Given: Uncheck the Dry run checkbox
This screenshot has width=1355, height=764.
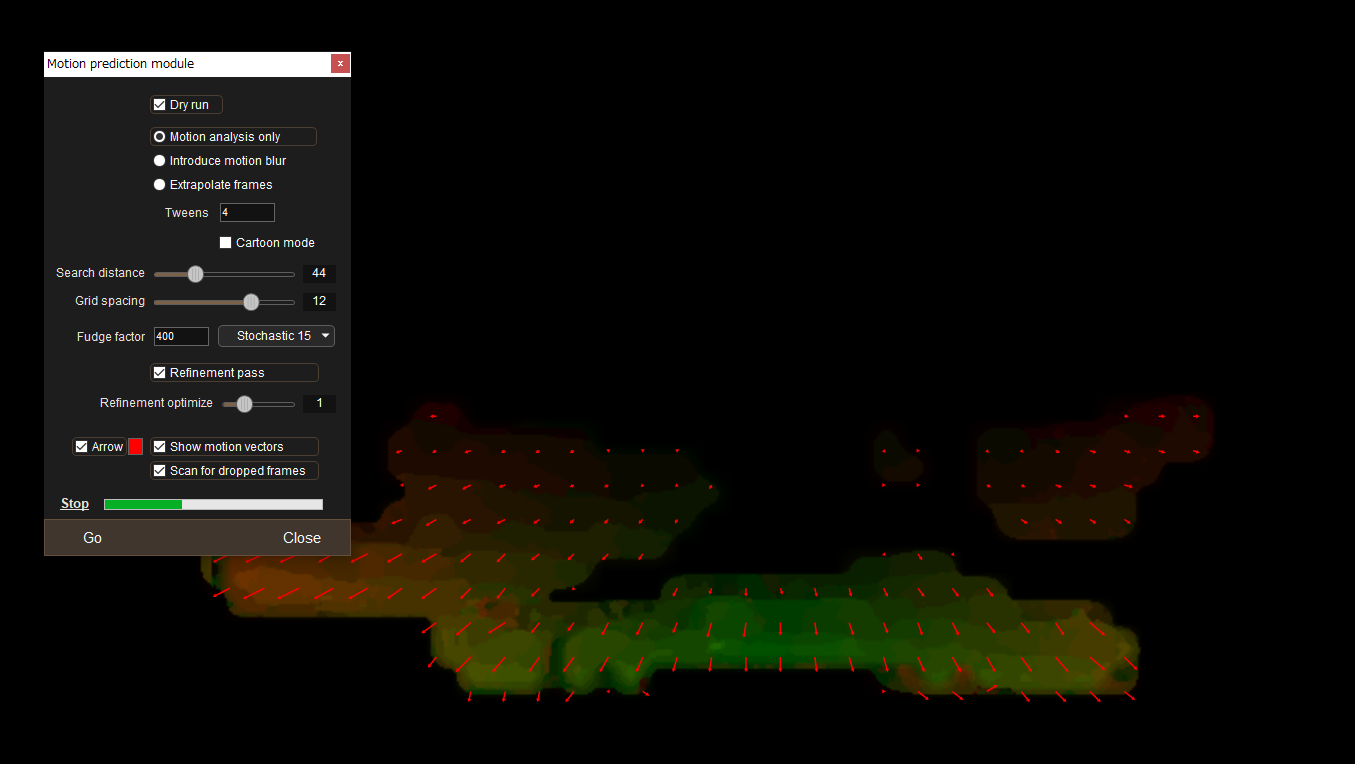Looking at the screenshot, I should pos(160,105).
